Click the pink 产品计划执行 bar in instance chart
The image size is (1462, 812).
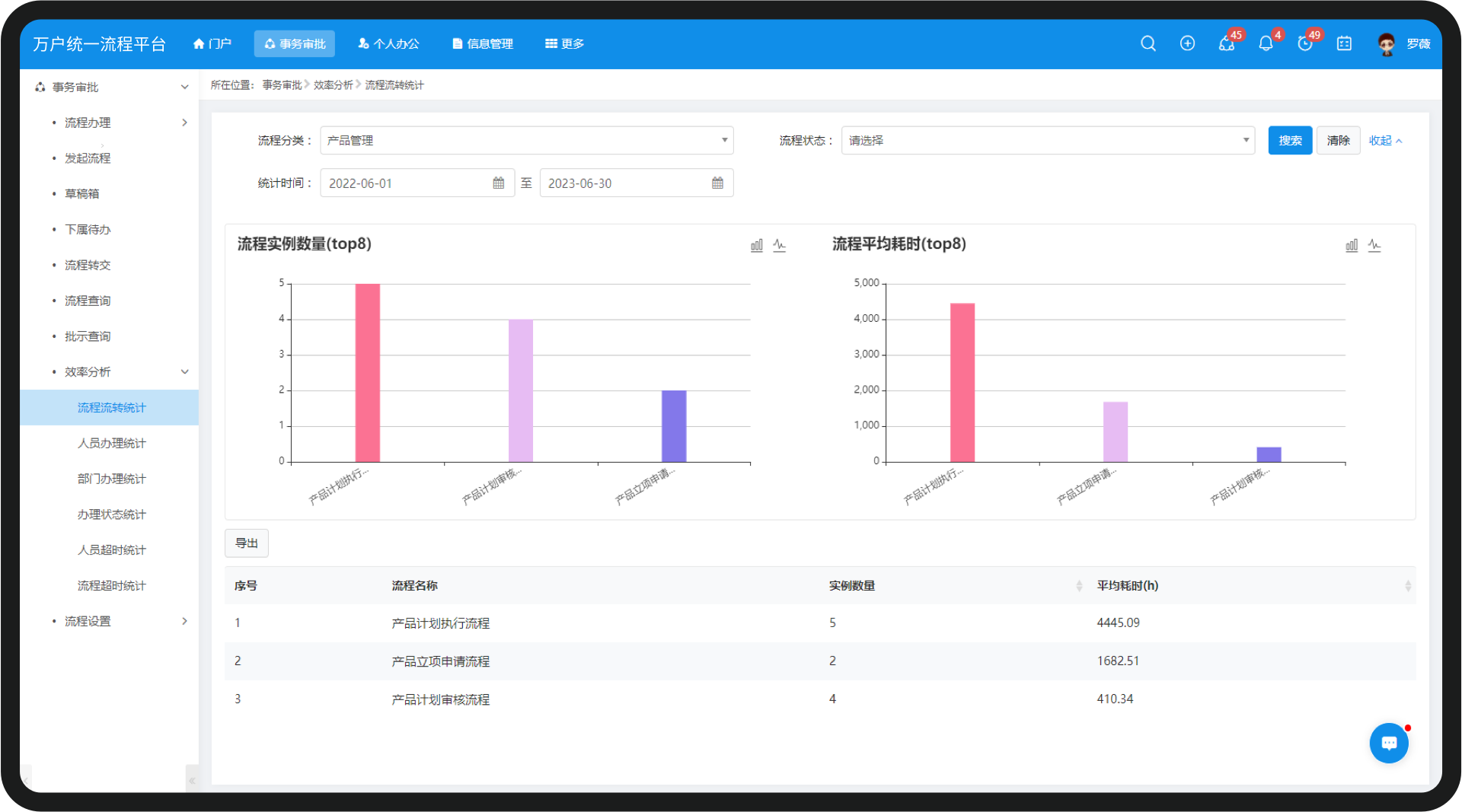(367, 373)
